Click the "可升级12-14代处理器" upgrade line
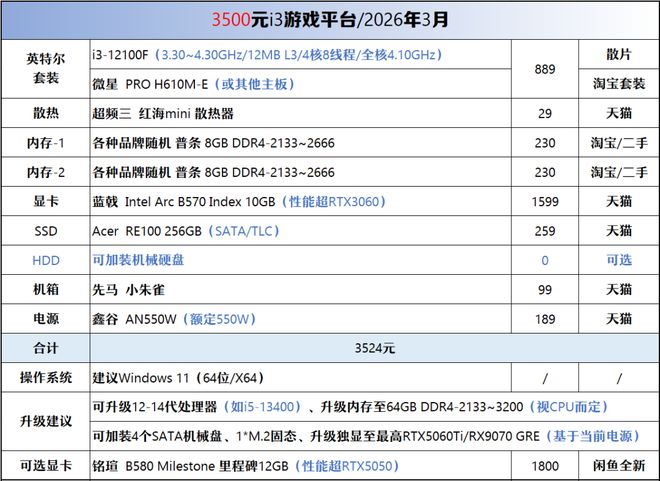The width and height of the screenshot is (660, 481). tap(375, 407)
